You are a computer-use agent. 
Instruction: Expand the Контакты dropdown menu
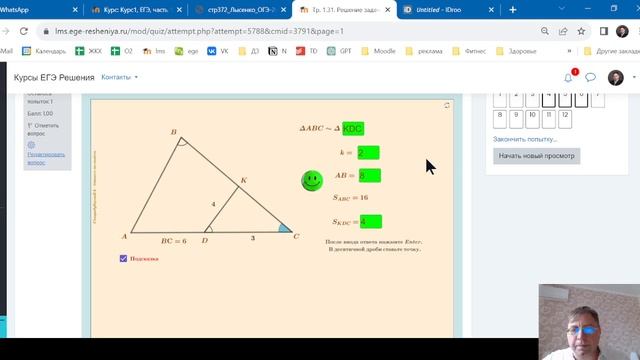119,77
